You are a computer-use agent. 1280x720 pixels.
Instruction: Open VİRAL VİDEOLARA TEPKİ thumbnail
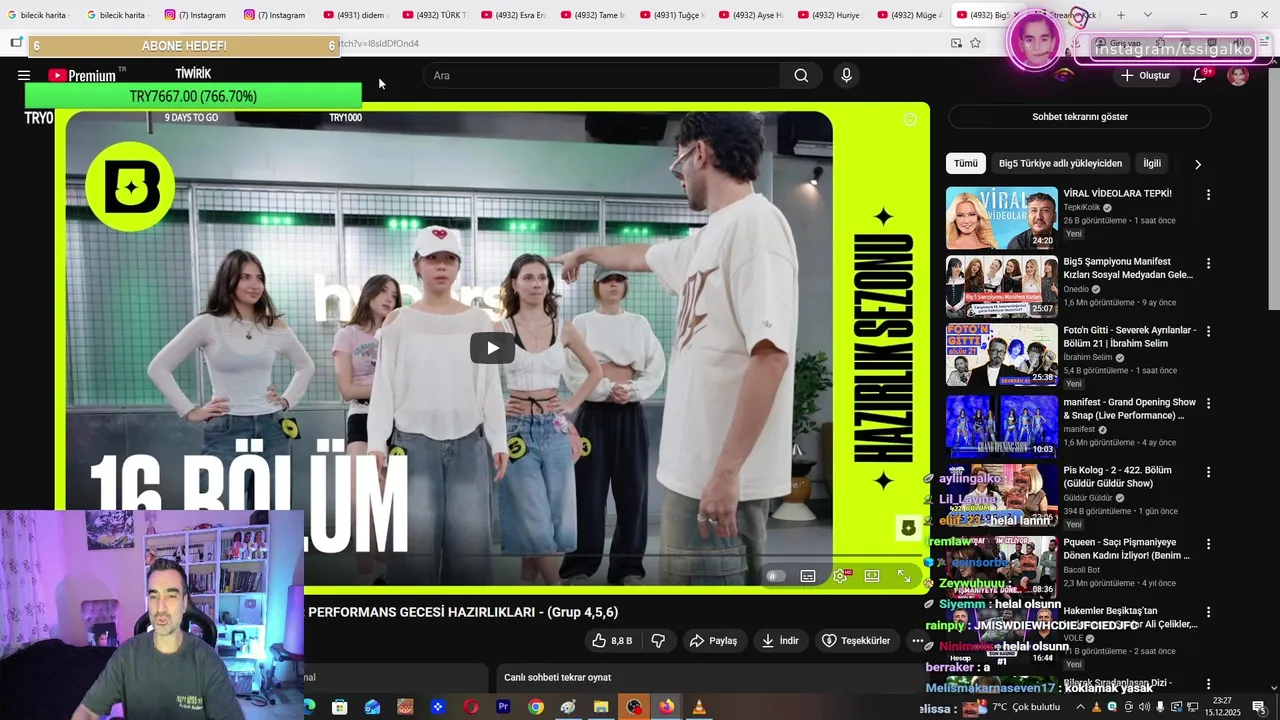pos(1002,218)
